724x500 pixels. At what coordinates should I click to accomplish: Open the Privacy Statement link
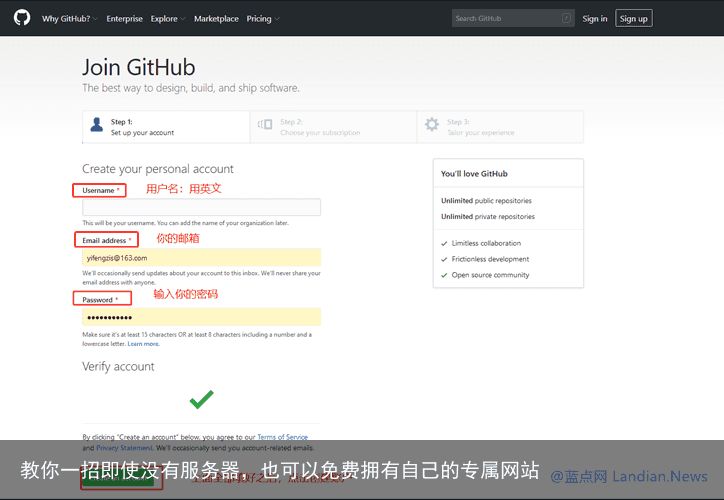124,448
